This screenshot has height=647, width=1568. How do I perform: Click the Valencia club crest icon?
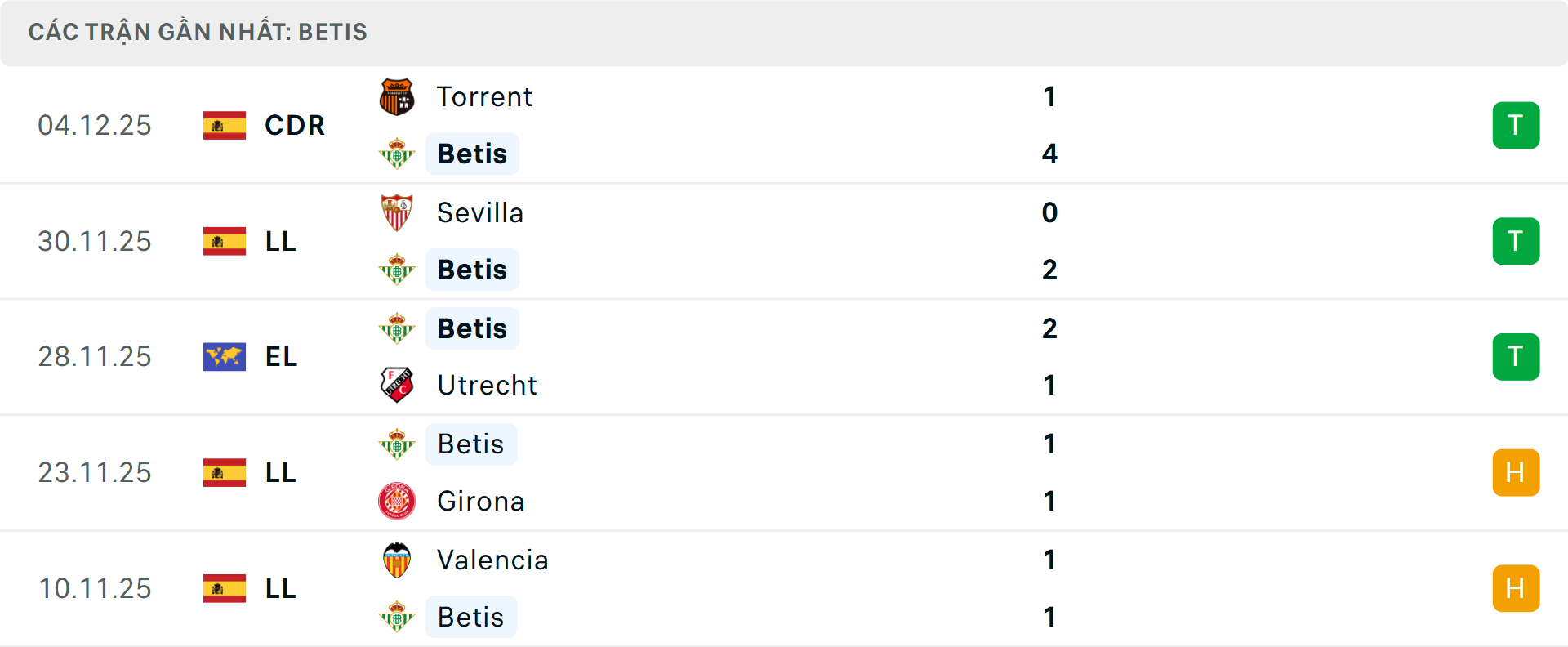click(397, 560)
